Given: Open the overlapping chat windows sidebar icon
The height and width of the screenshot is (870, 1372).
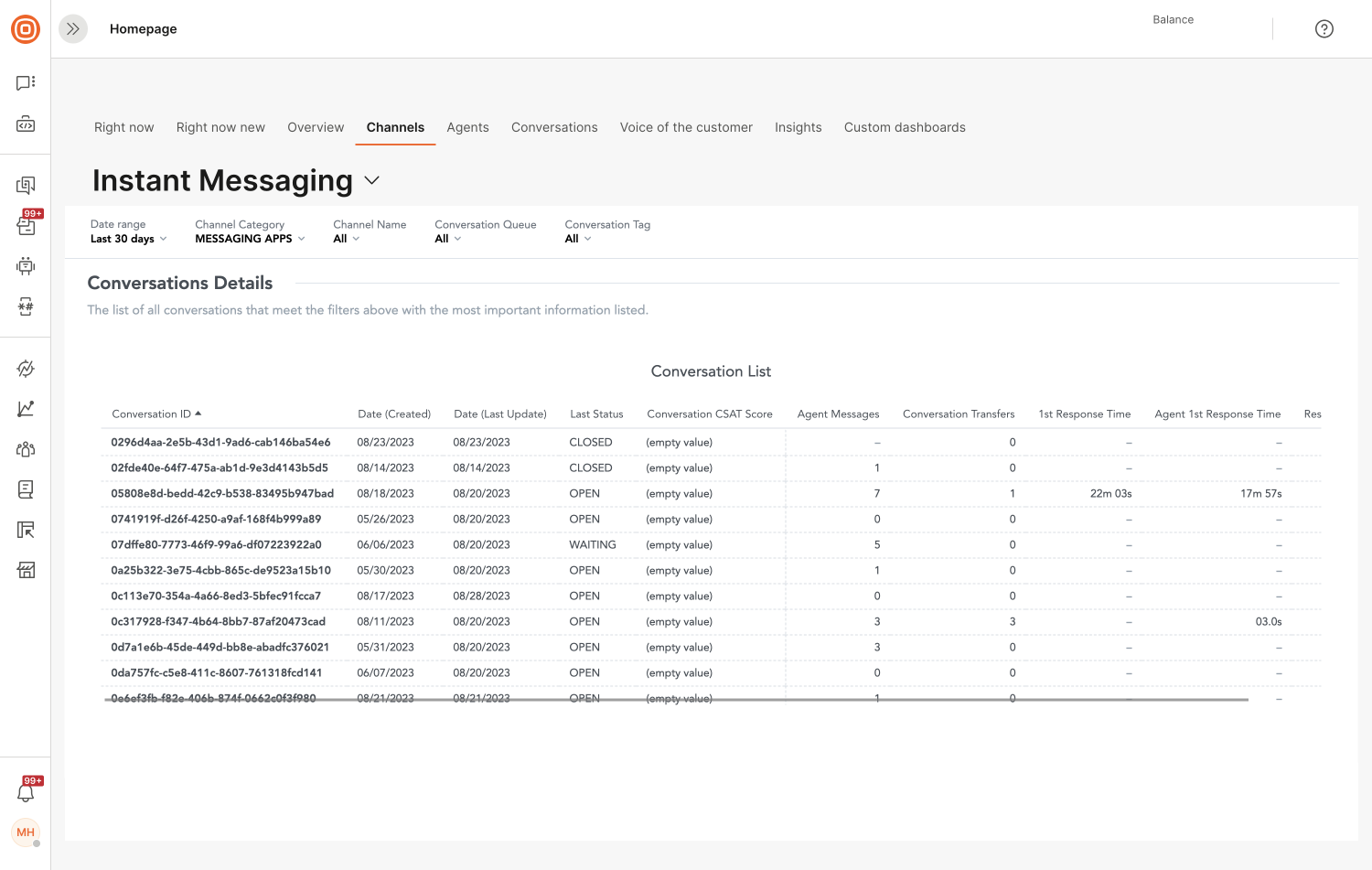Looking at the screenshot, I should click(x=26, y=186).
